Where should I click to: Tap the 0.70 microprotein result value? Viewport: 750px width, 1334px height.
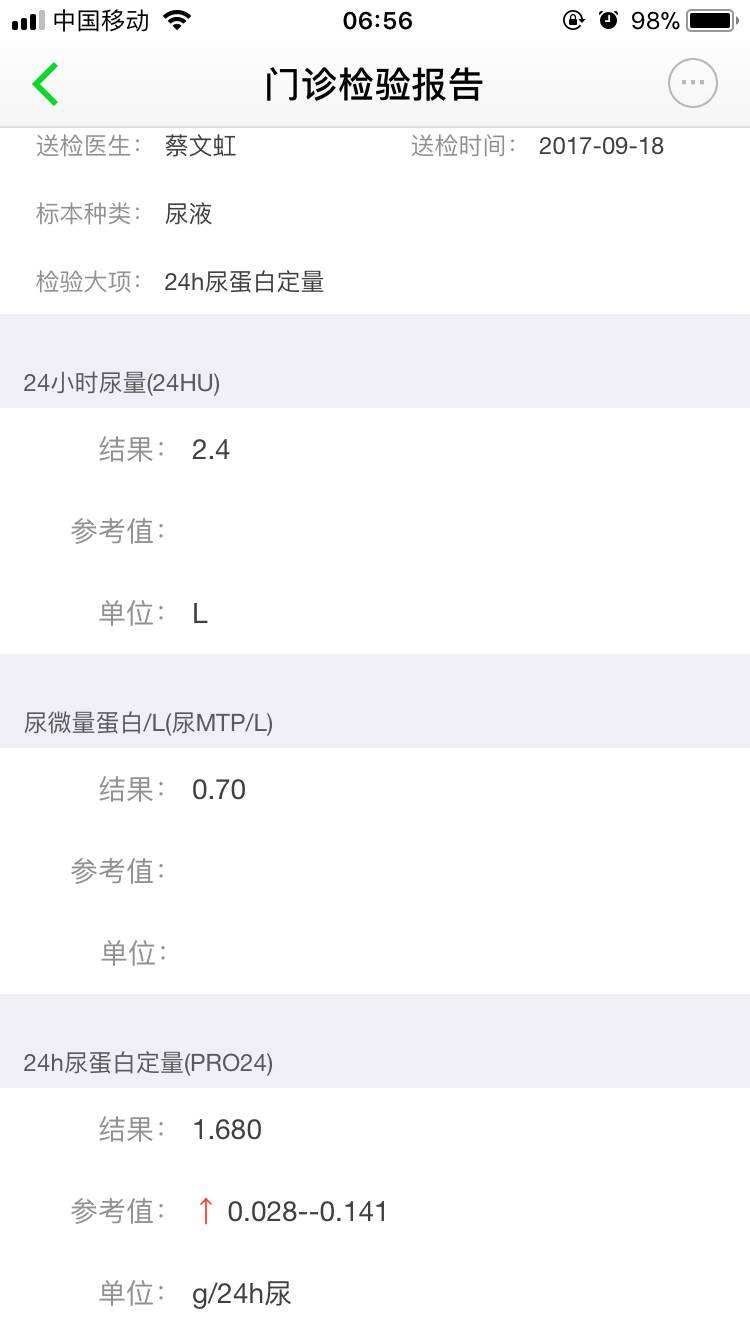(219, 790)
